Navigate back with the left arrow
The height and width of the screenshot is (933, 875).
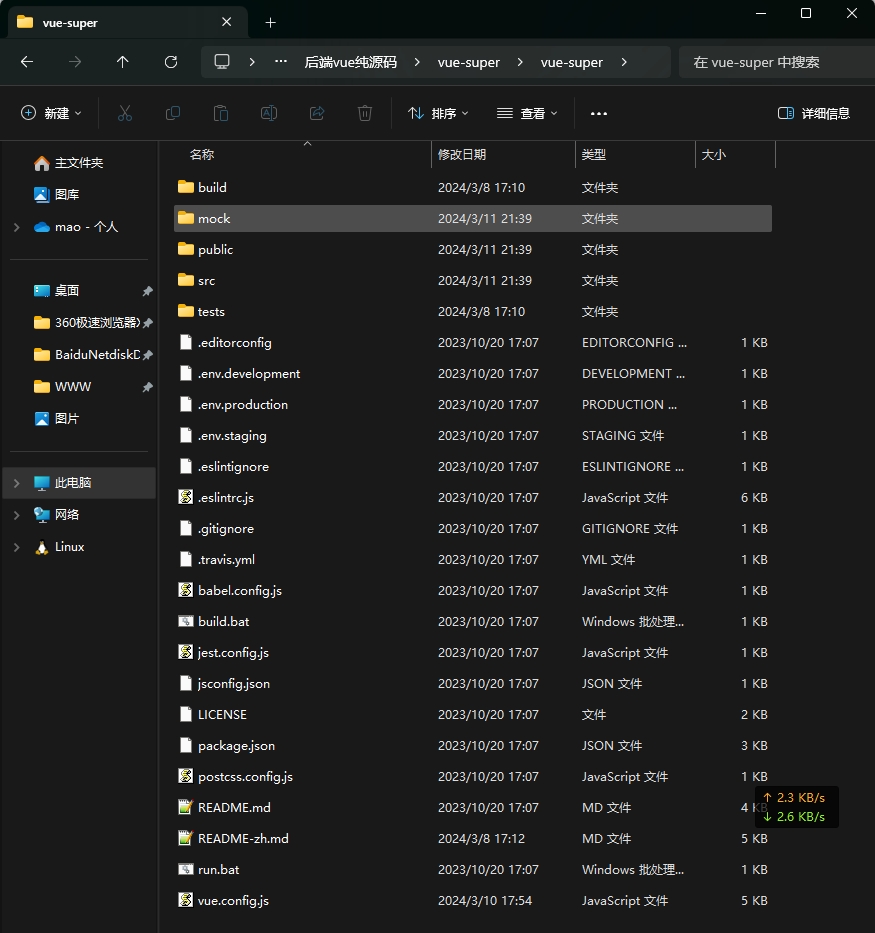coord(27,62)
